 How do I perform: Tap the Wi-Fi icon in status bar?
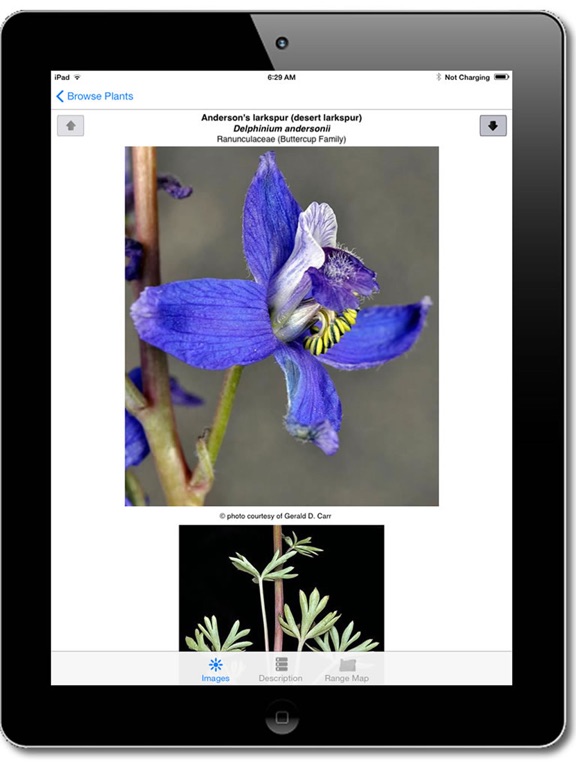[x=77, y=77]
